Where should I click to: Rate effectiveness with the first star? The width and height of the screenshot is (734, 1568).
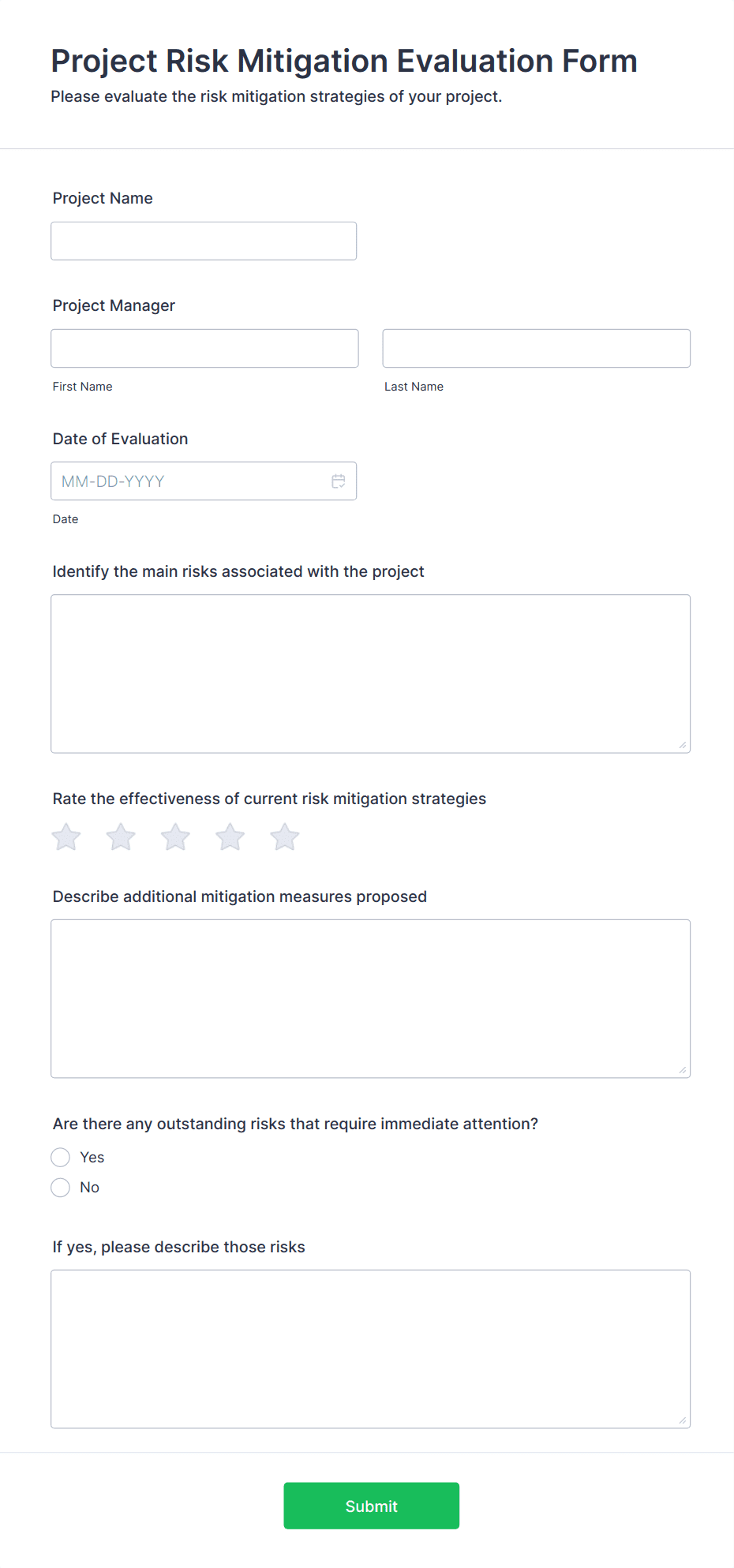coord(66,837)
